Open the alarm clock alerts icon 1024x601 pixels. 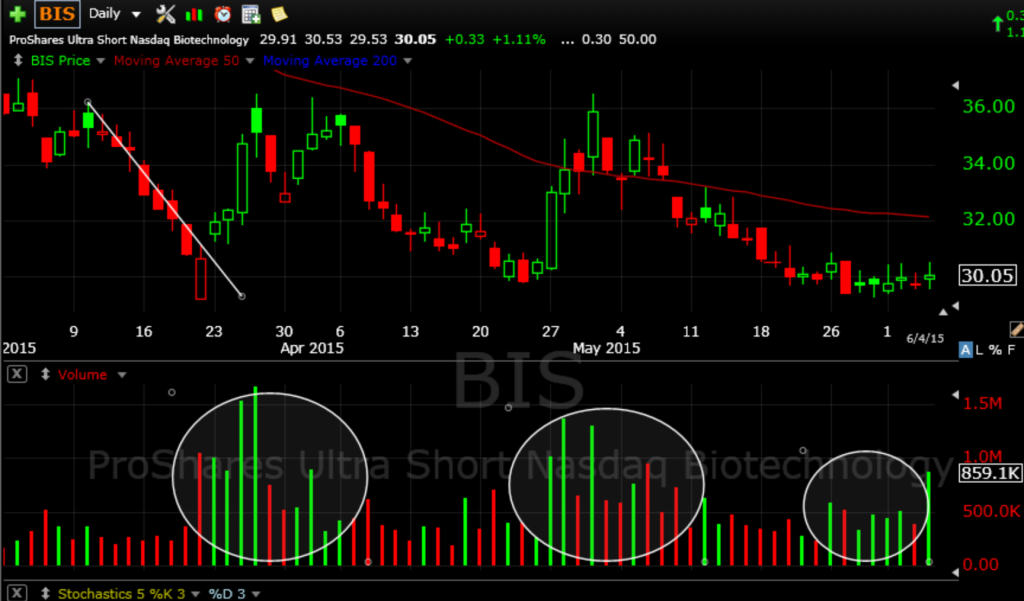tap(223, 14)
